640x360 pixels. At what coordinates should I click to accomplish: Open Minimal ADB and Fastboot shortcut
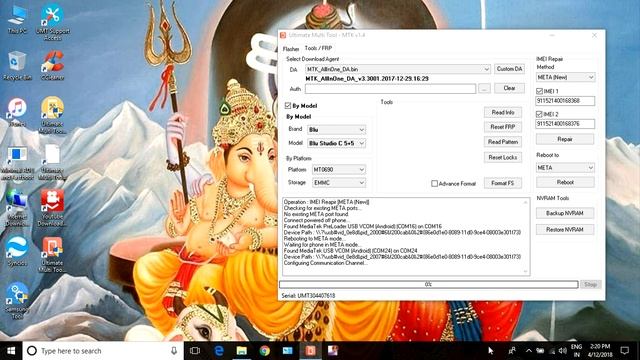17,163
